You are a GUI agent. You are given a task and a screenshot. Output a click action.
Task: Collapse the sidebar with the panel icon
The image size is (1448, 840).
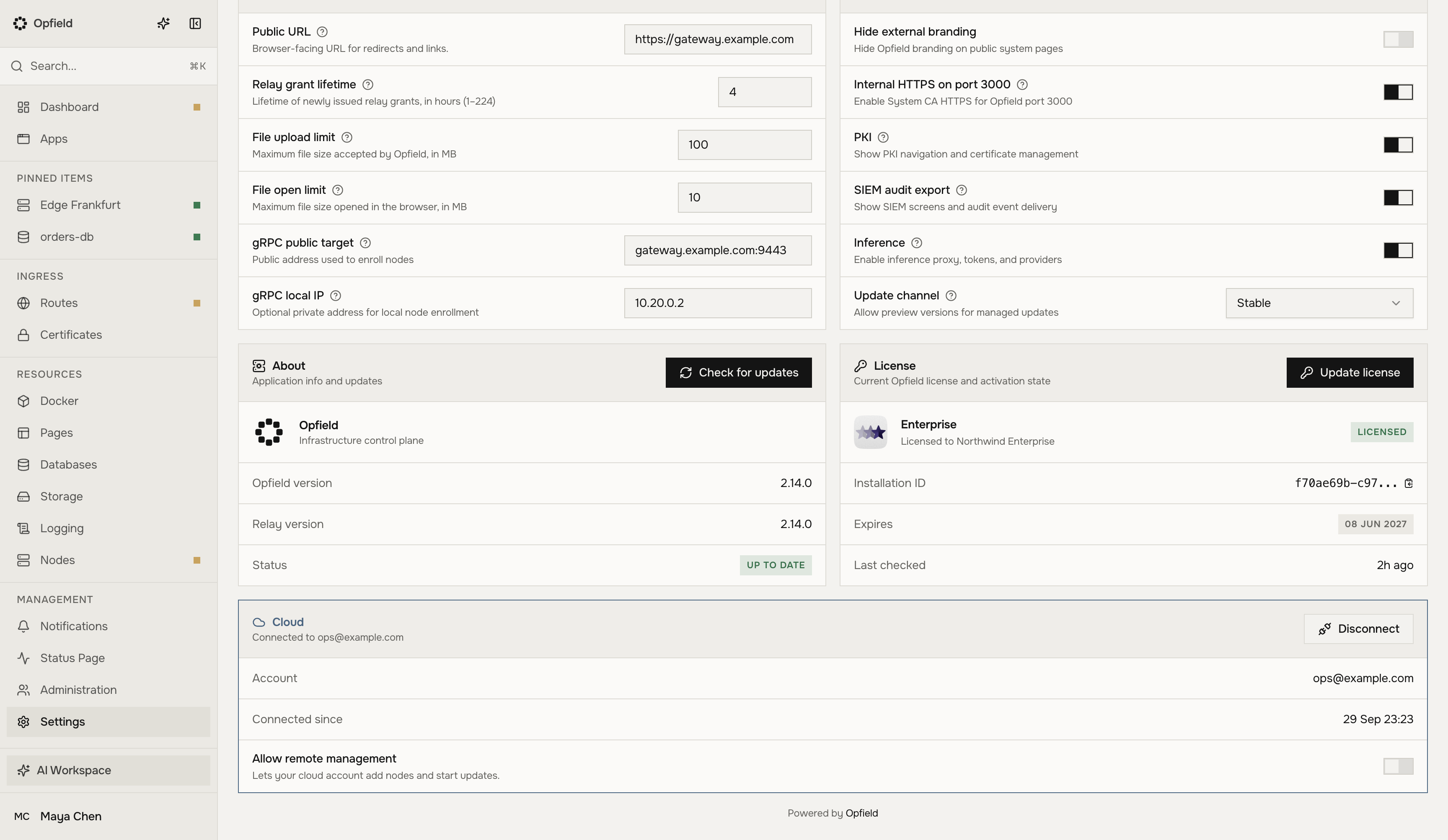pyautogui.click(x=195, y=23)
